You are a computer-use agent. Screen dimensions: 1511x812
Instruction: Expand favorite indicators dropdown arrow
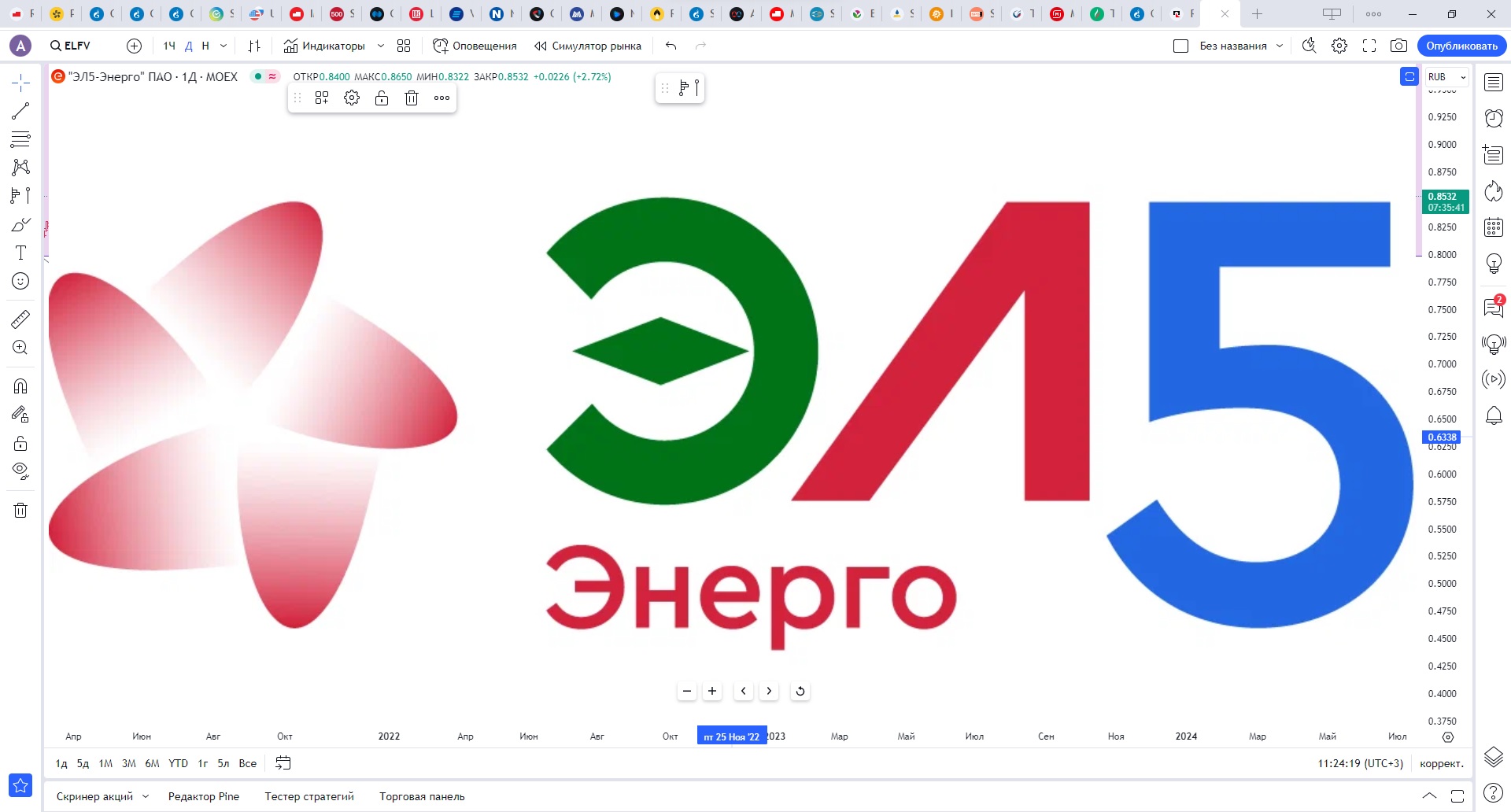381,46
